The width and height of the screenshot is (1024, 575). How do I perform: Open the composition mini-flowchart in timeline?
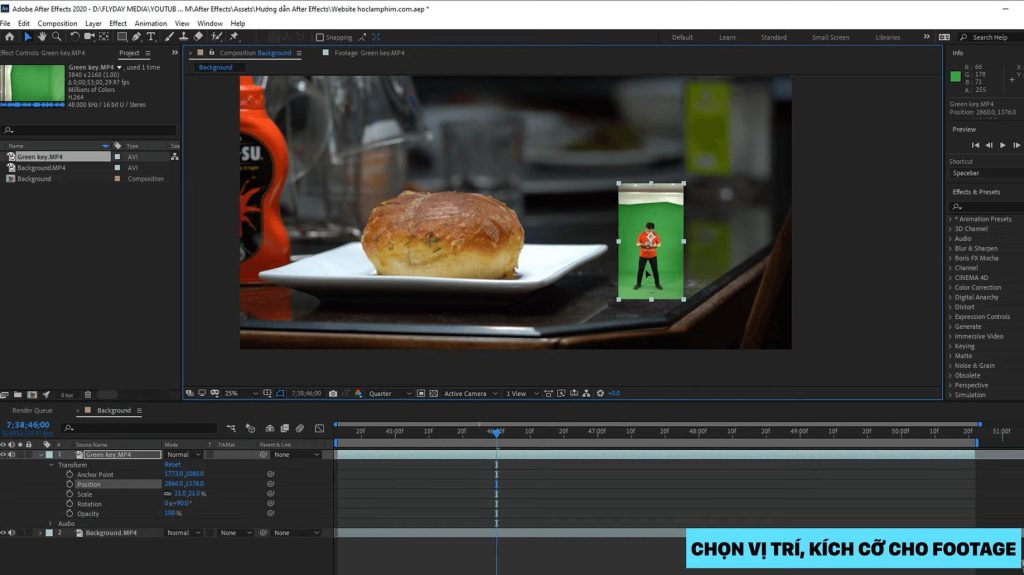tap(231, 428)
